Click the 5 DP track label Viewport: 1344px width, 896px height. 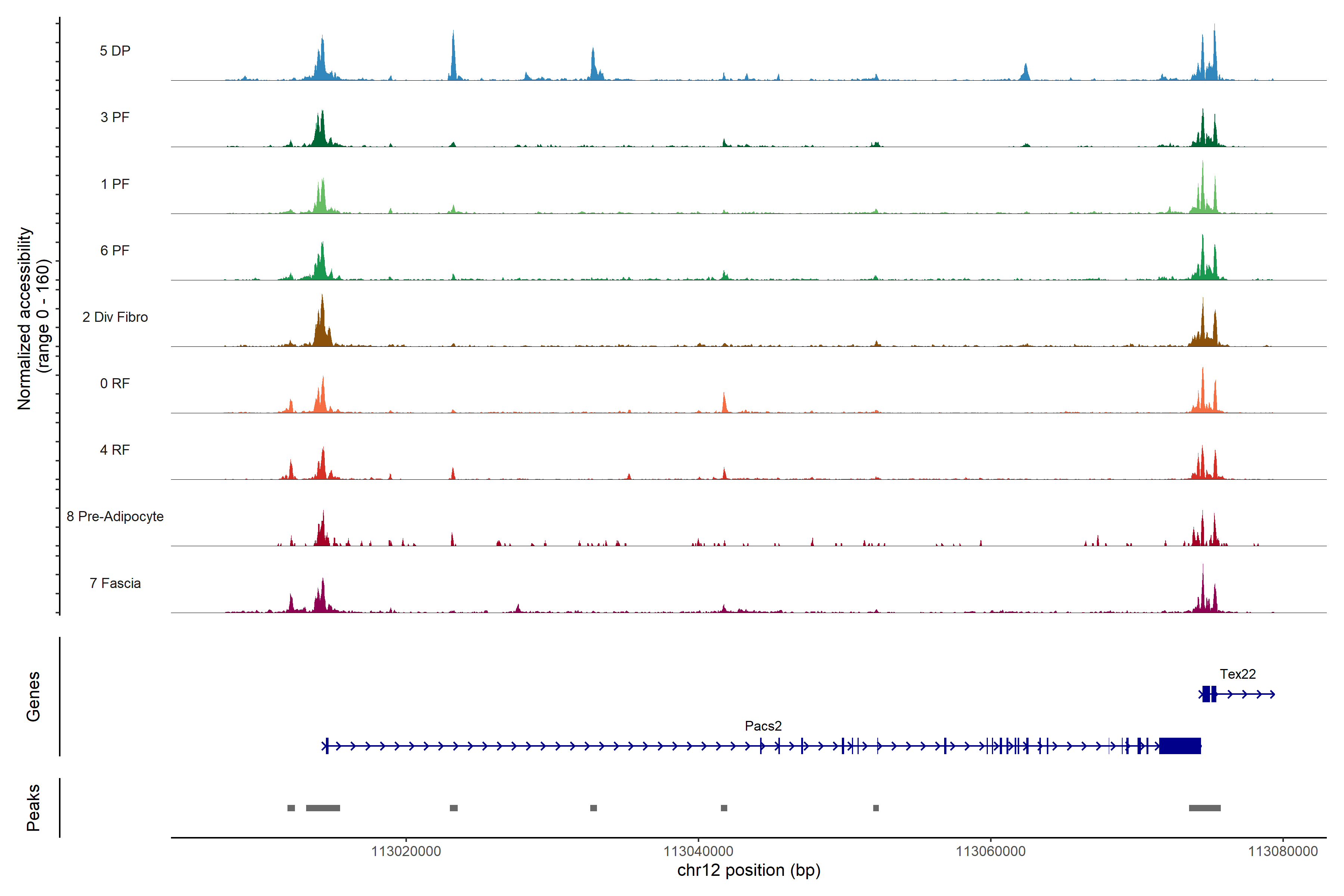(x=115, y=51)
